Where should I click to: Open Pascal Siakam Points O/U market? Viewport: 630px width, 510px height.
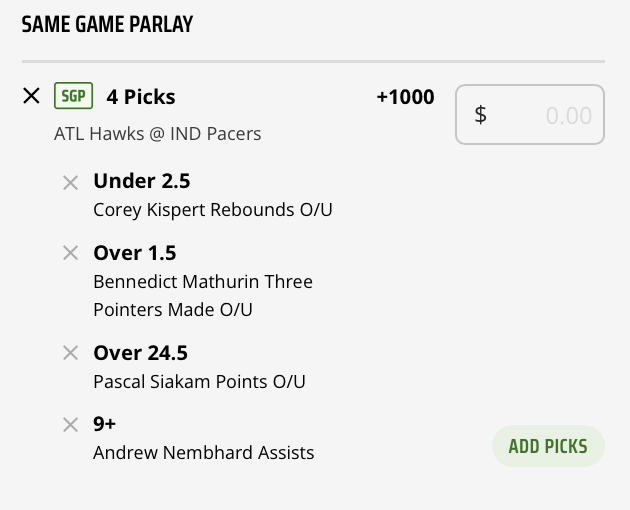[x=199, y=381]
